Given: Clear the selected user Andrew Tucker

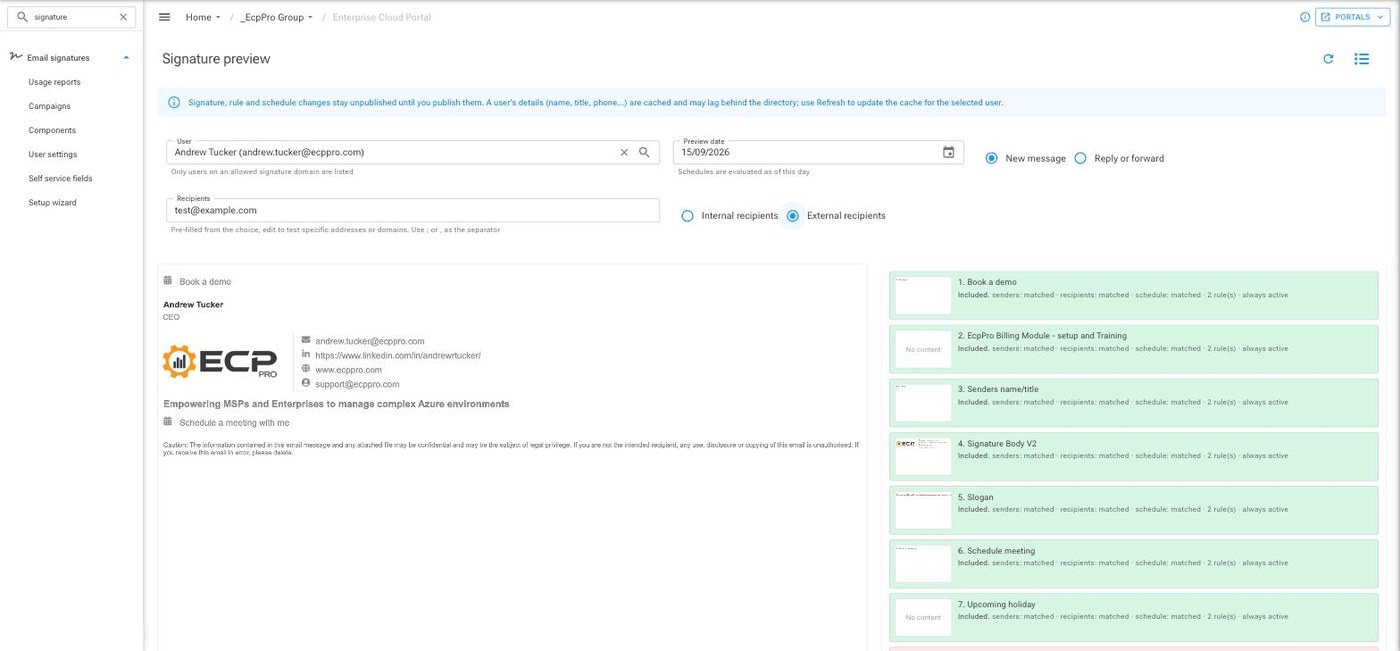Looking at the screenshot, I should click(624, 153).
